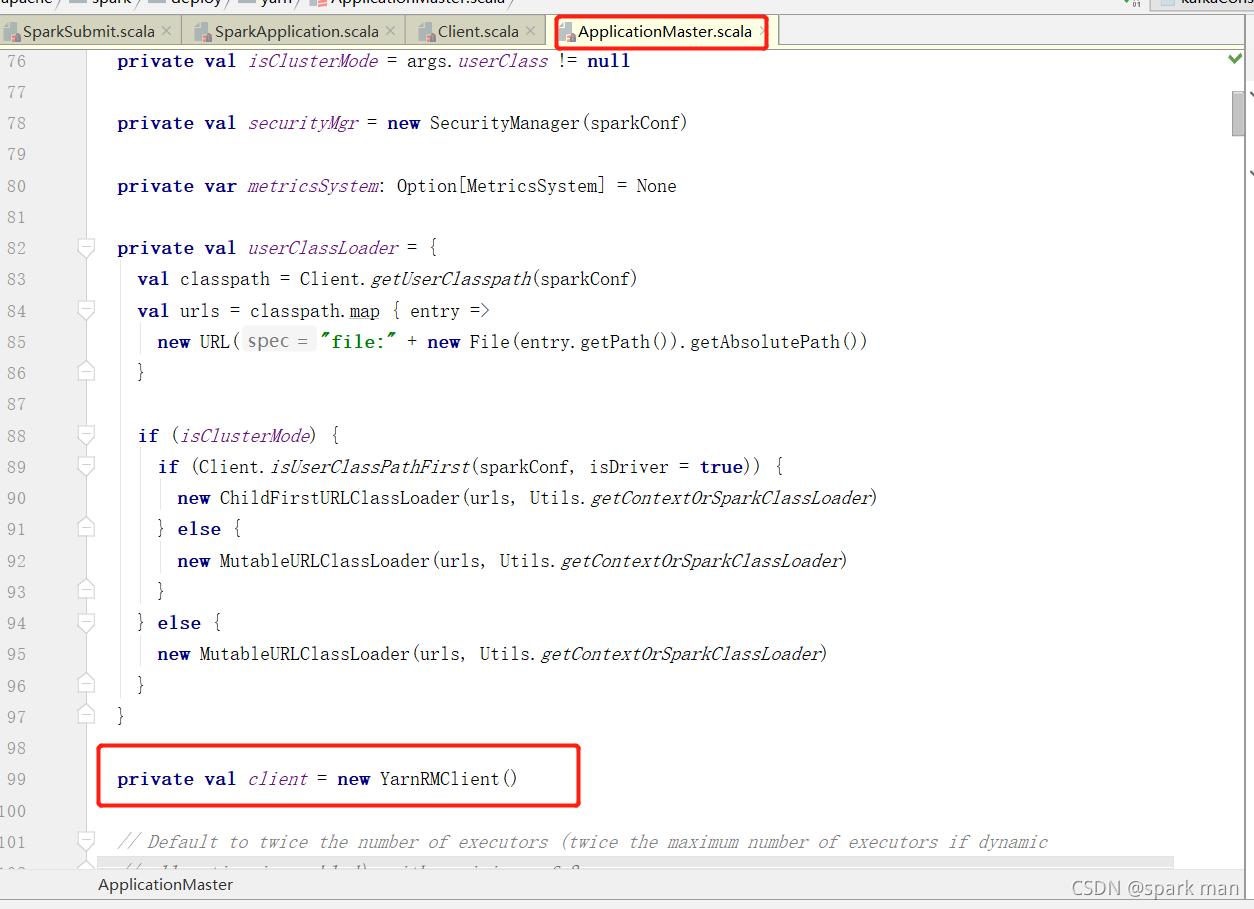
Task: Collapse the userClassLoader block at line 82
Action: tap(86, 248)
